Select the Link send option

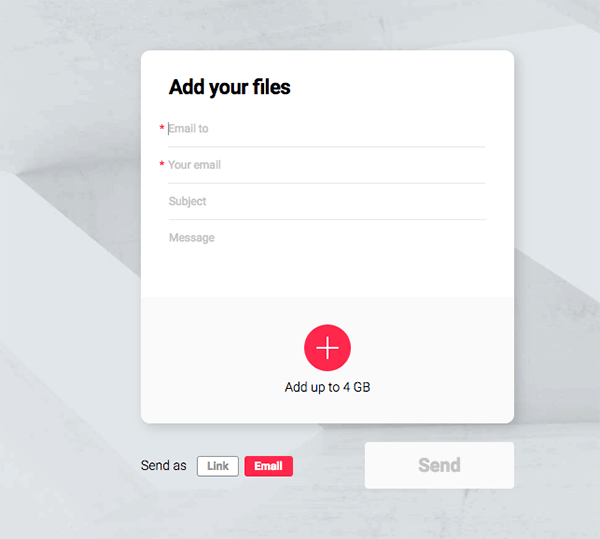point(218,466)
